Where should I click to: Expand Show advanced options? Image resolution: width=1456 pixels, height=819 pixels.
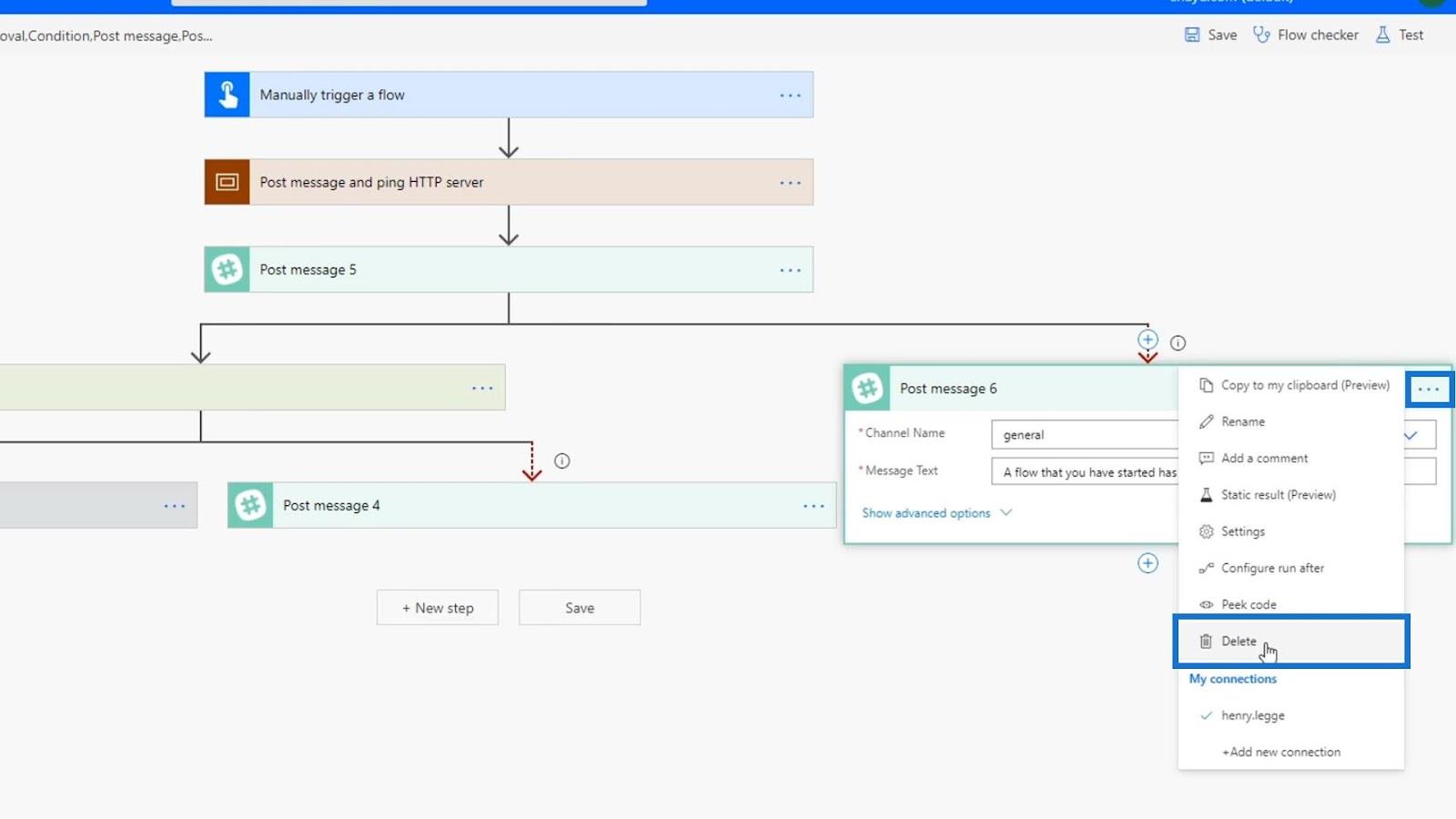[937, 513]
